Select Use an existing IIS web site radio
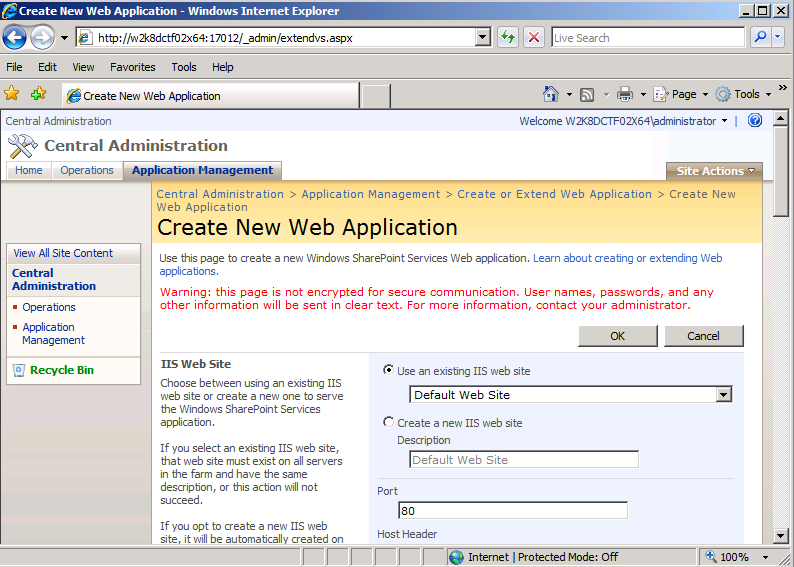Screen dimensions: 794x567 click(x=388, y=370)
